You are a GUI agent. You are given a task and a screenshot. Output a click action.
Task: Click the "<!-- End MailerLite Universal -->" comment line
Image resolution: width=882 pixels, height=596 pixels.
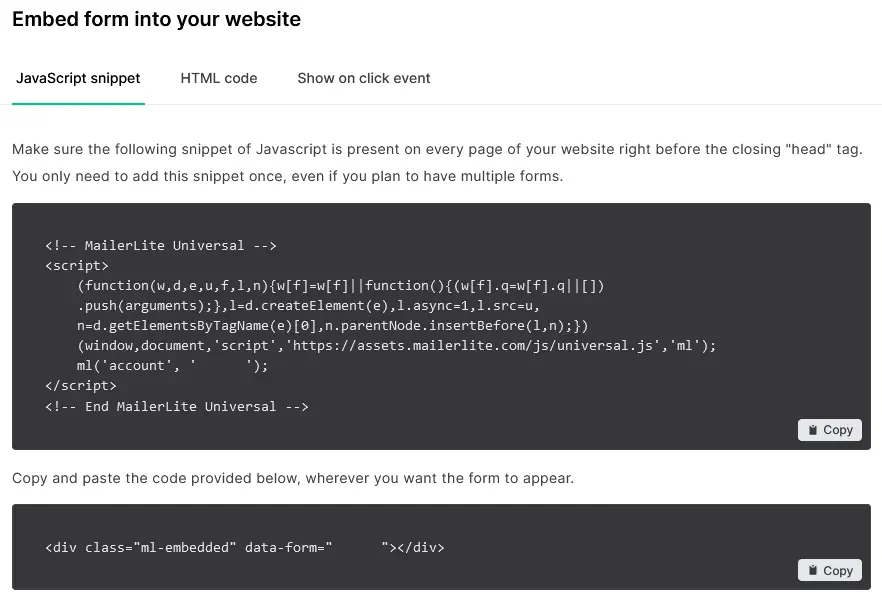(x=177, y=406)
